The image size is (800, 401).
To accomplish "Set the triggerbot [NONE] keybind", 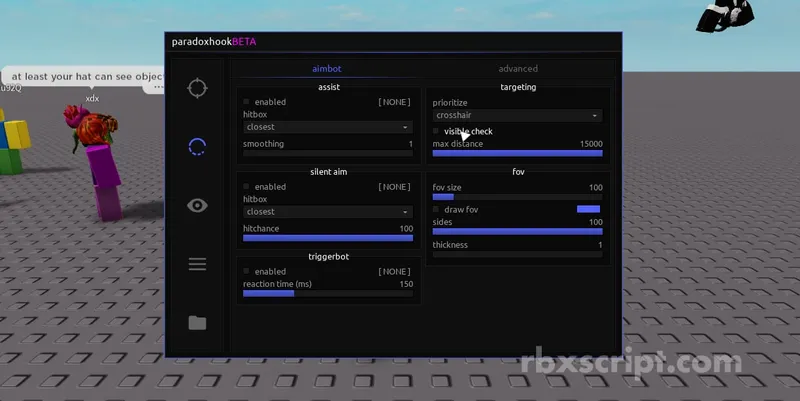I will point(394,271).
